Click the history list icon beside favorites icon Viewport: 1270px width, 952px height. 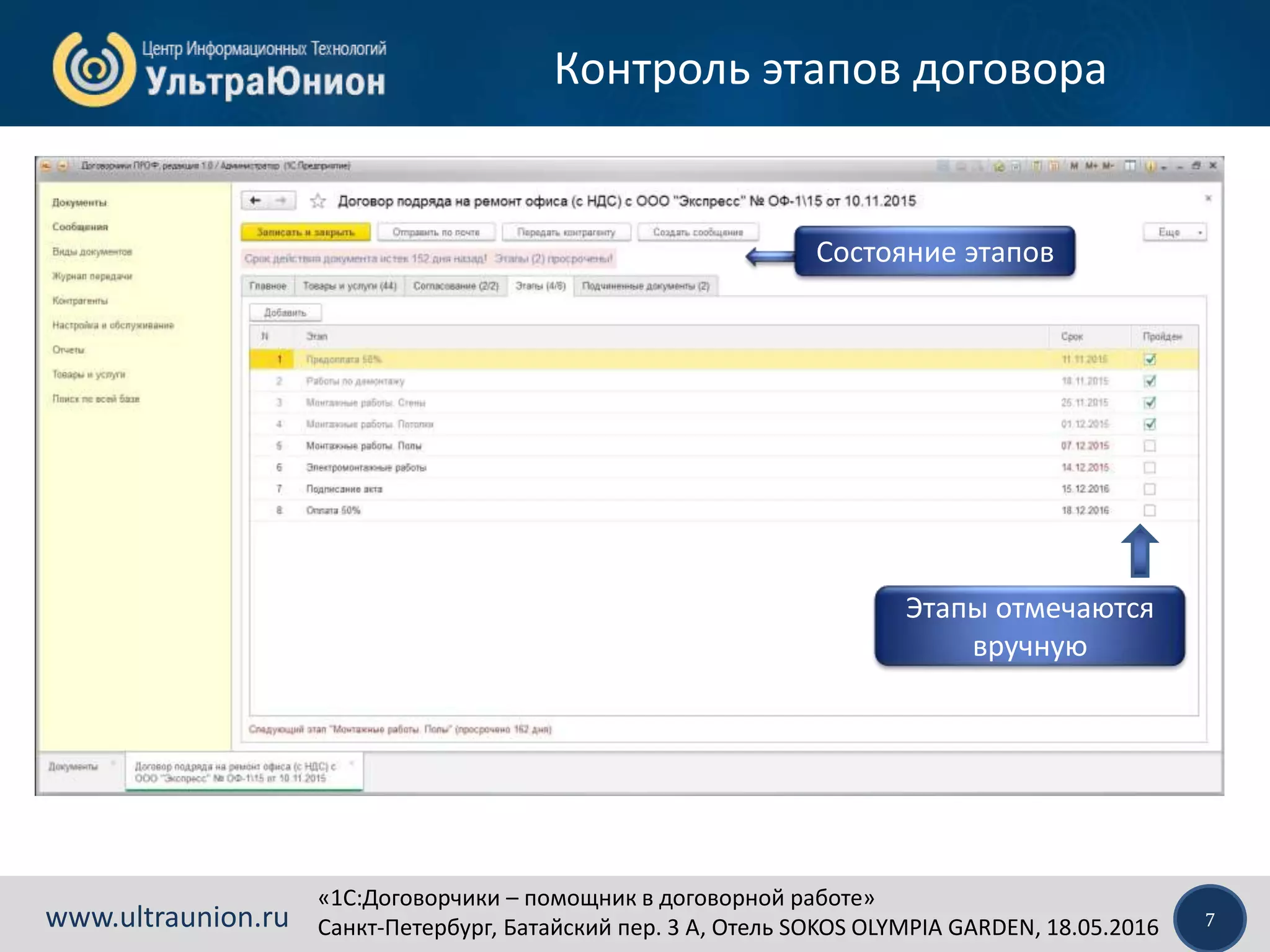click(1016, 166)
